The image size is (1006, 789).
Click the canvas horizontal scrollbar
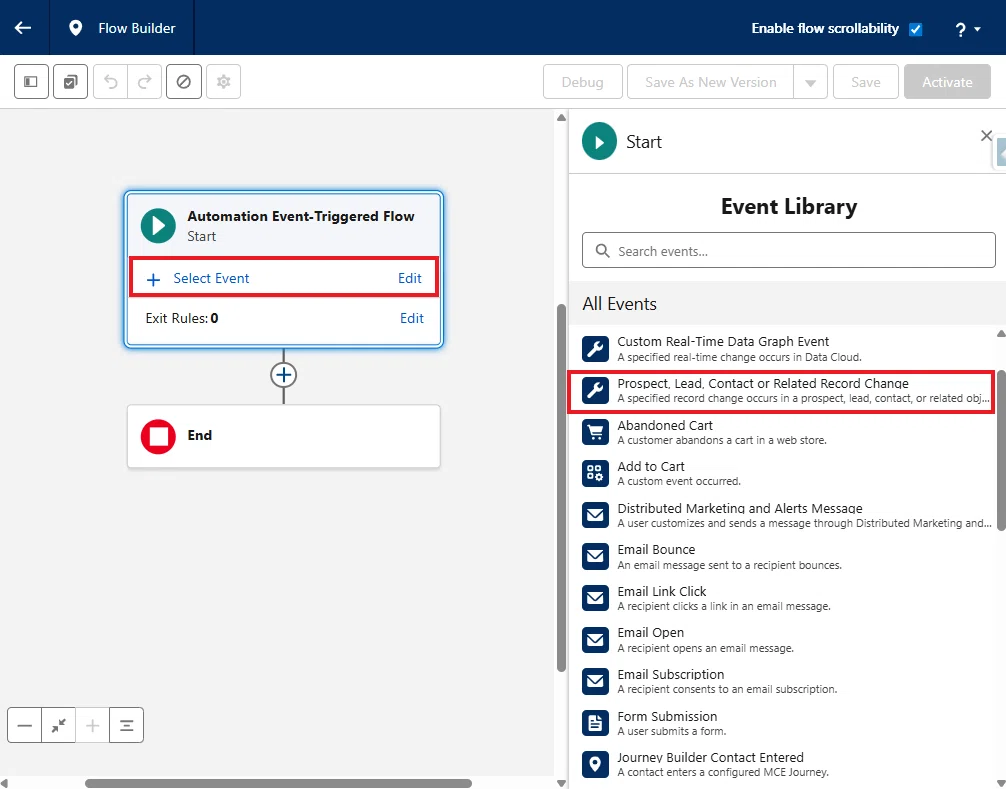point(278,783)
